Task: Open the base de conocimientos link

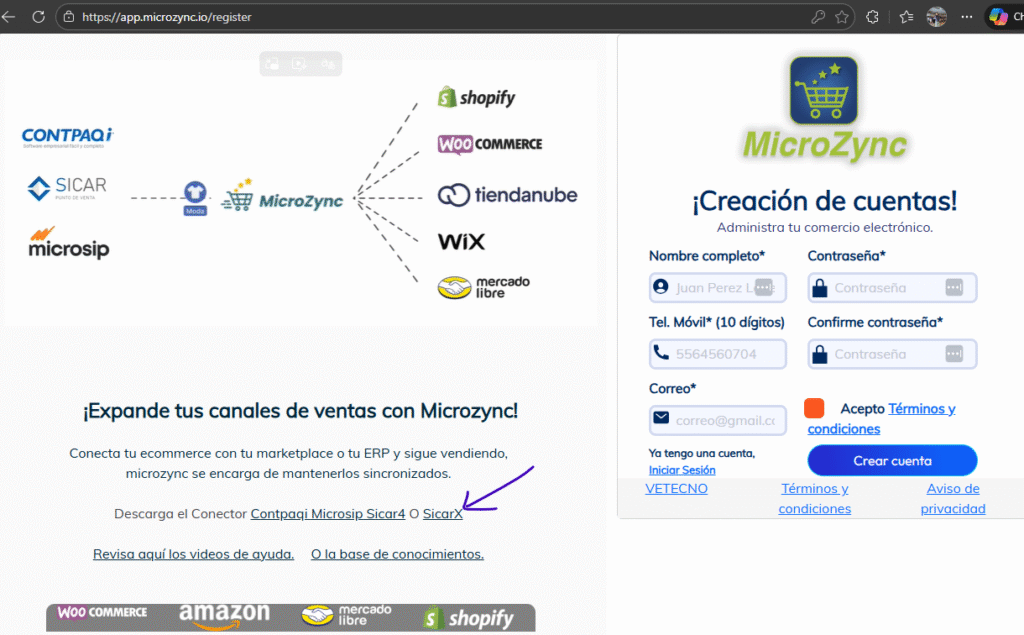Action: (397, 554)
